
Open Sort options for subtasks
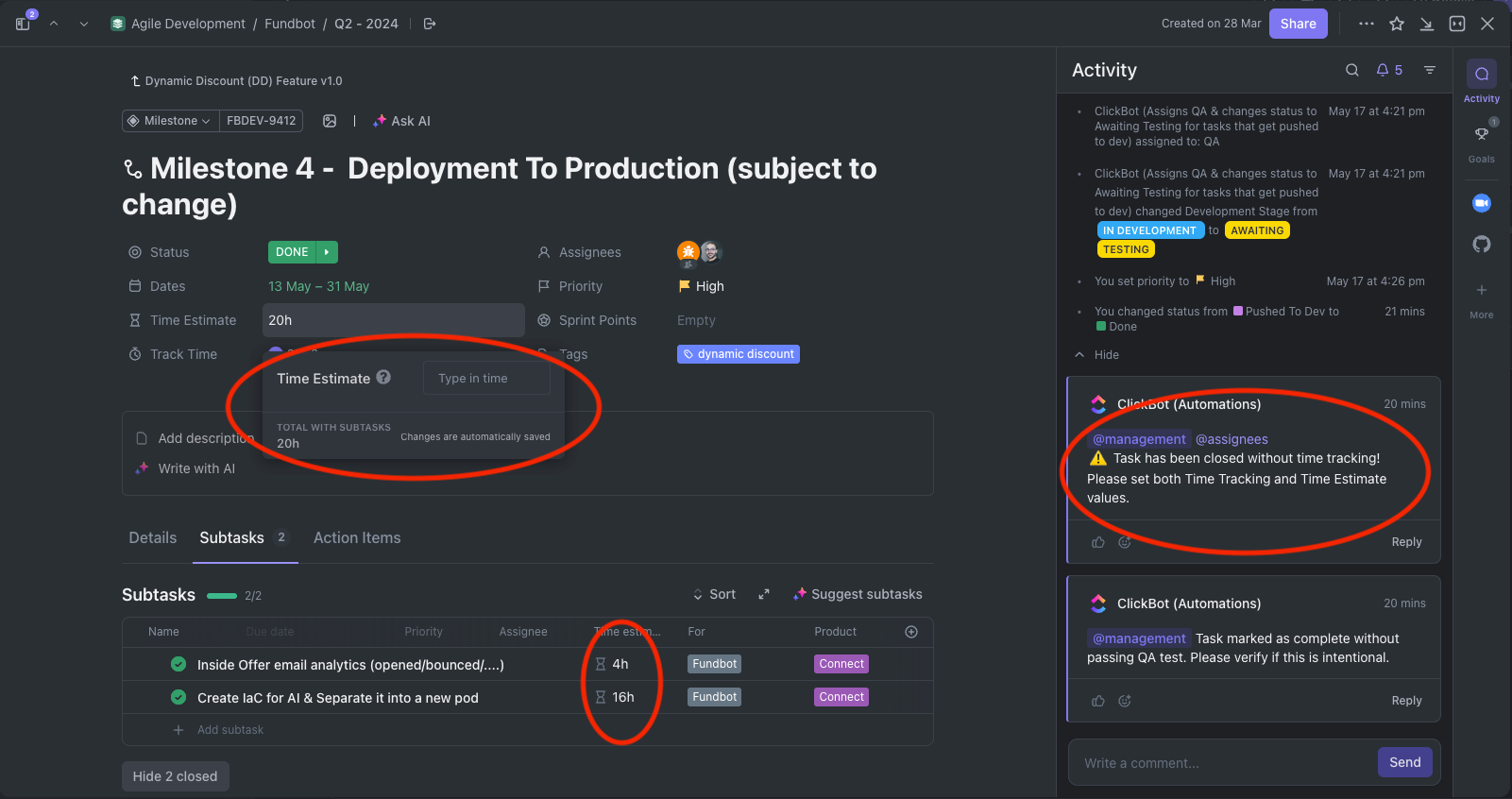[714, 594]
